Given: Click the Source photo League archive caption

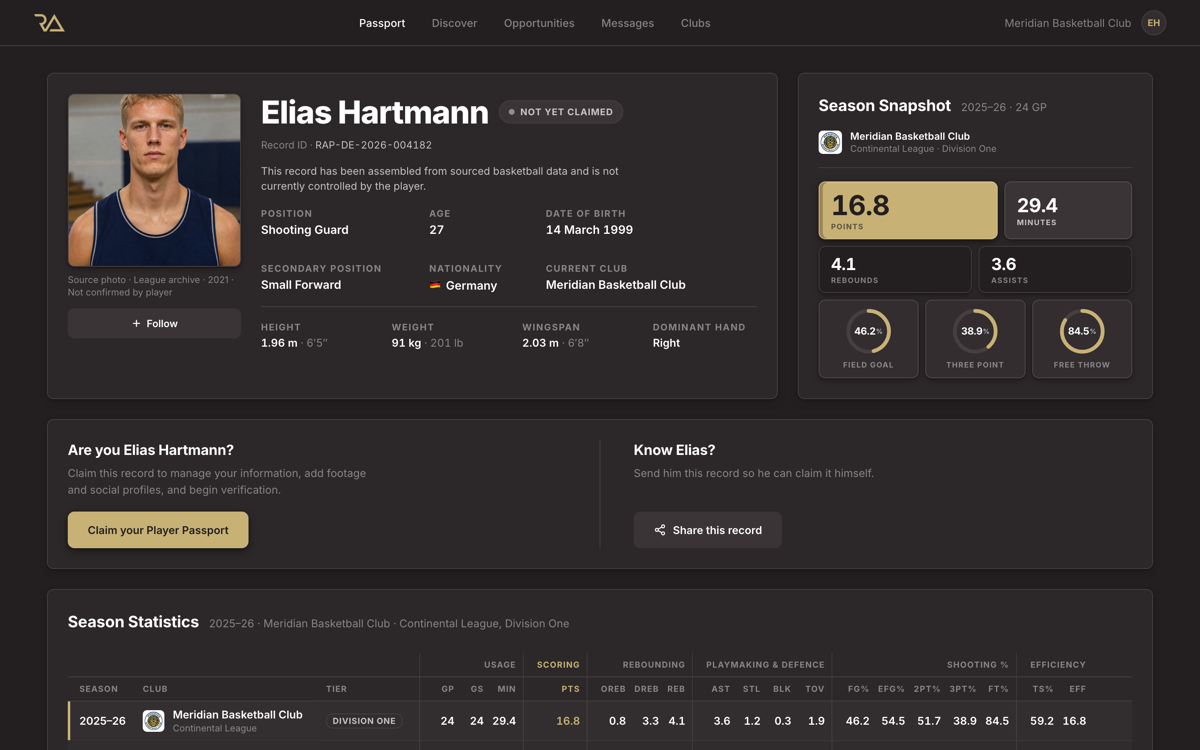Looking at the screenshot, I should pyautogui.click(x=150, y=286).
